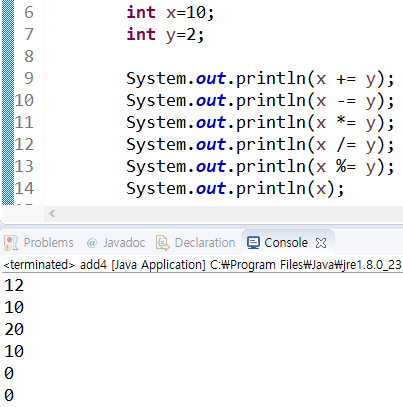Click line number 7 in the gutter

pyautogui.click(x=29, y=34)
